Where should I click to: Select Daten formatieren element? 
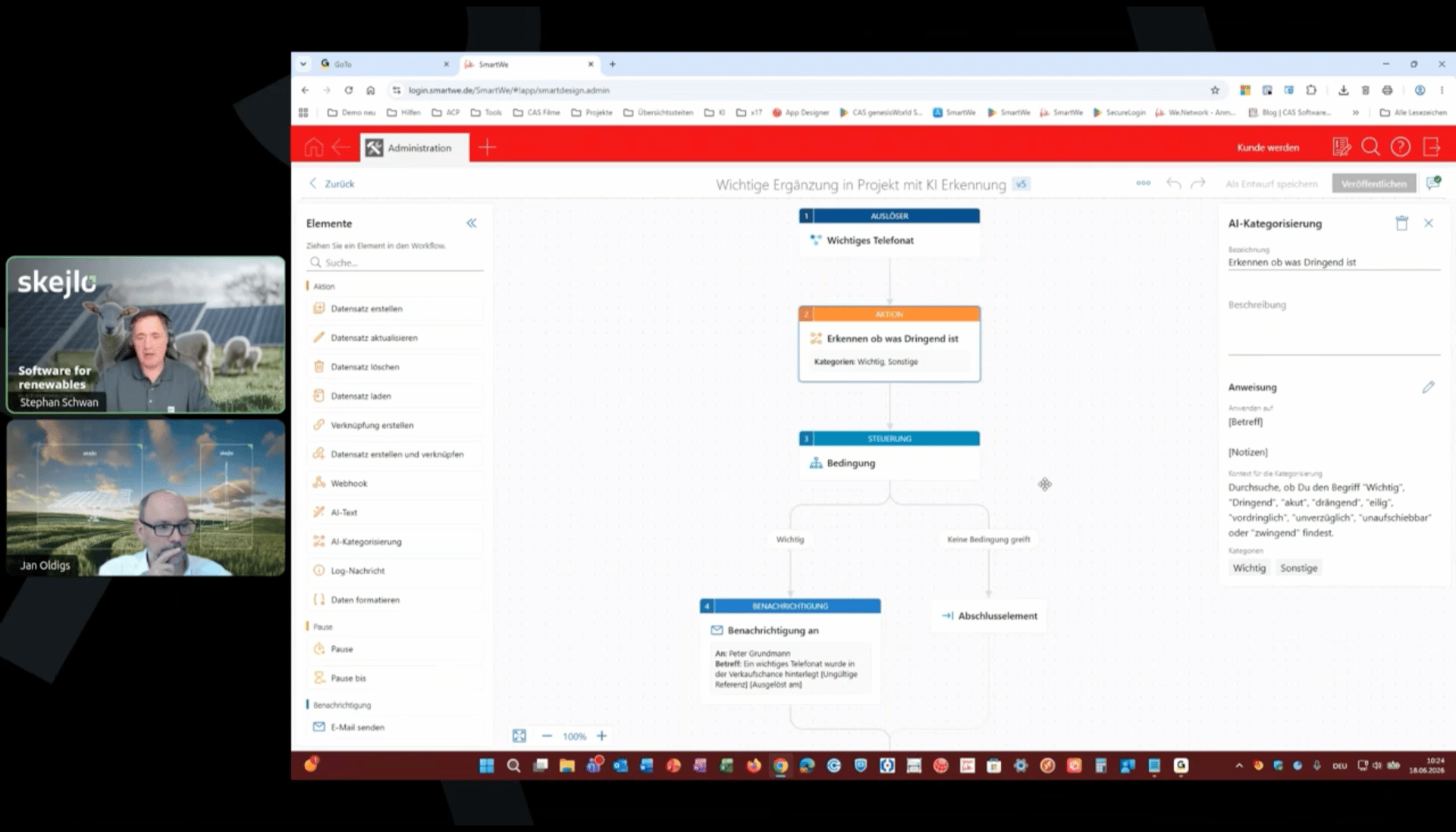point(395,600)
